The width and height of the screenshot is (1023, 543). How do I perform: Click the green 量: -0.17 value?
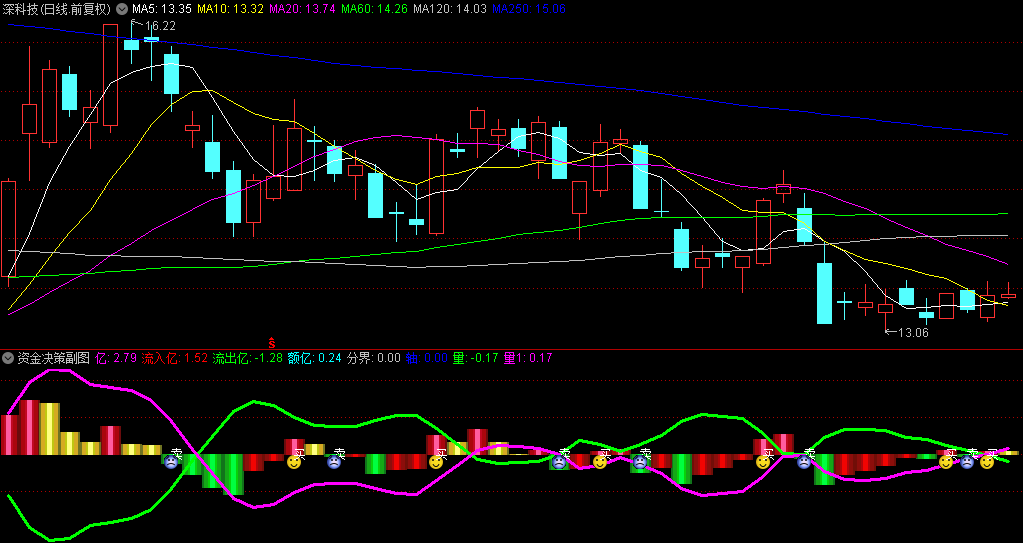coord(476,358)
